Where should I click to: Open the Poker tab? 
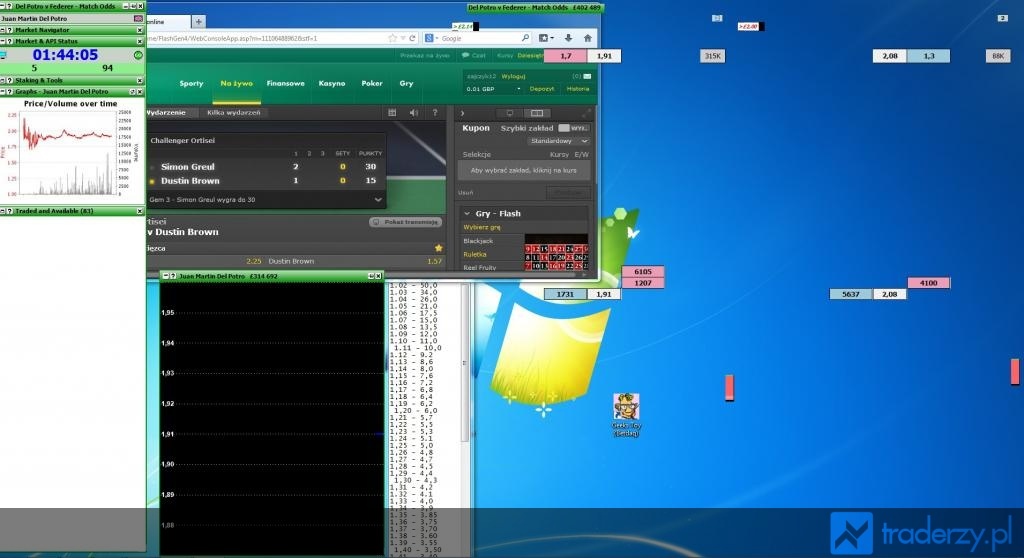[372, 84]
